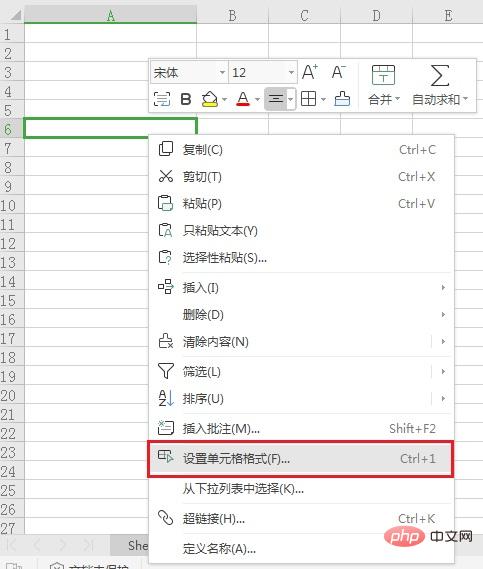The width and height of the screenshot is (483, 569).
Task: Choose 复制(C) from the context menu
Action: (x=301, y=149)
